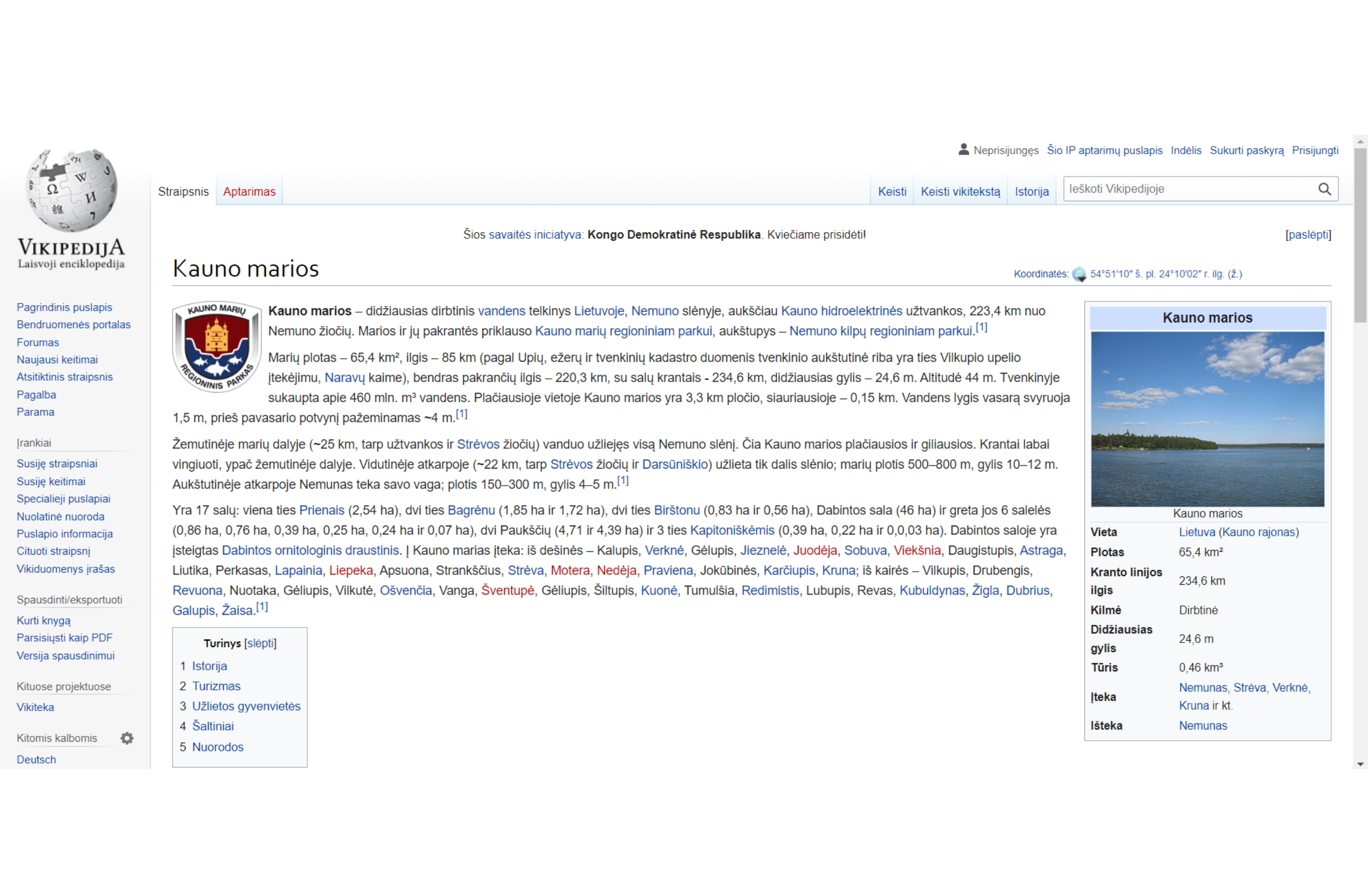Click the not-logged-in user icon
This screenshot has width=1372, height=886.
click(x=963, y=149)
